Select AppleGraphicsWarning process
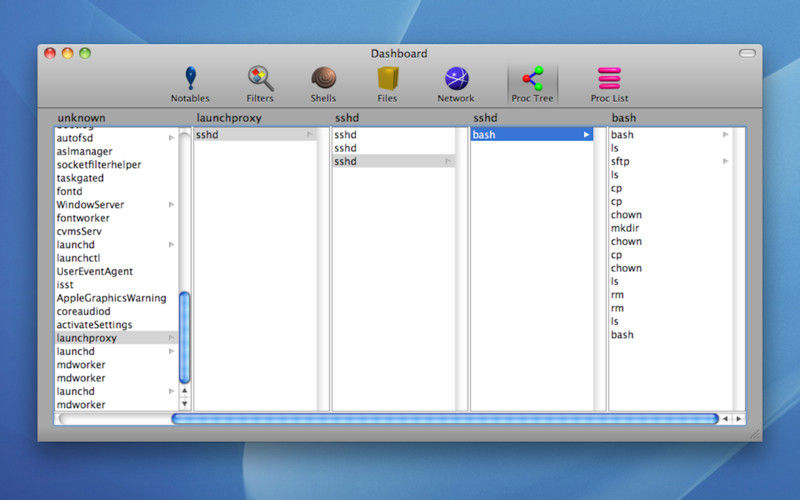The width and height of the screenshot is (800, 500). pos(116,298)
